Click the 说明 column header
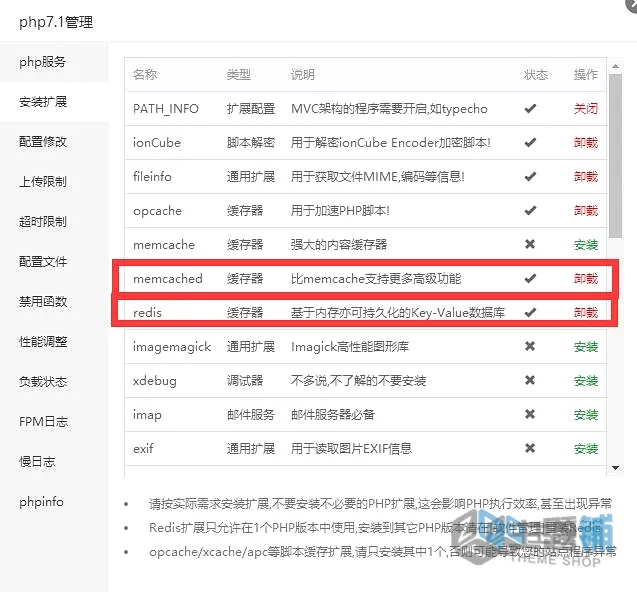637x592 pixels. click(303, 75)
